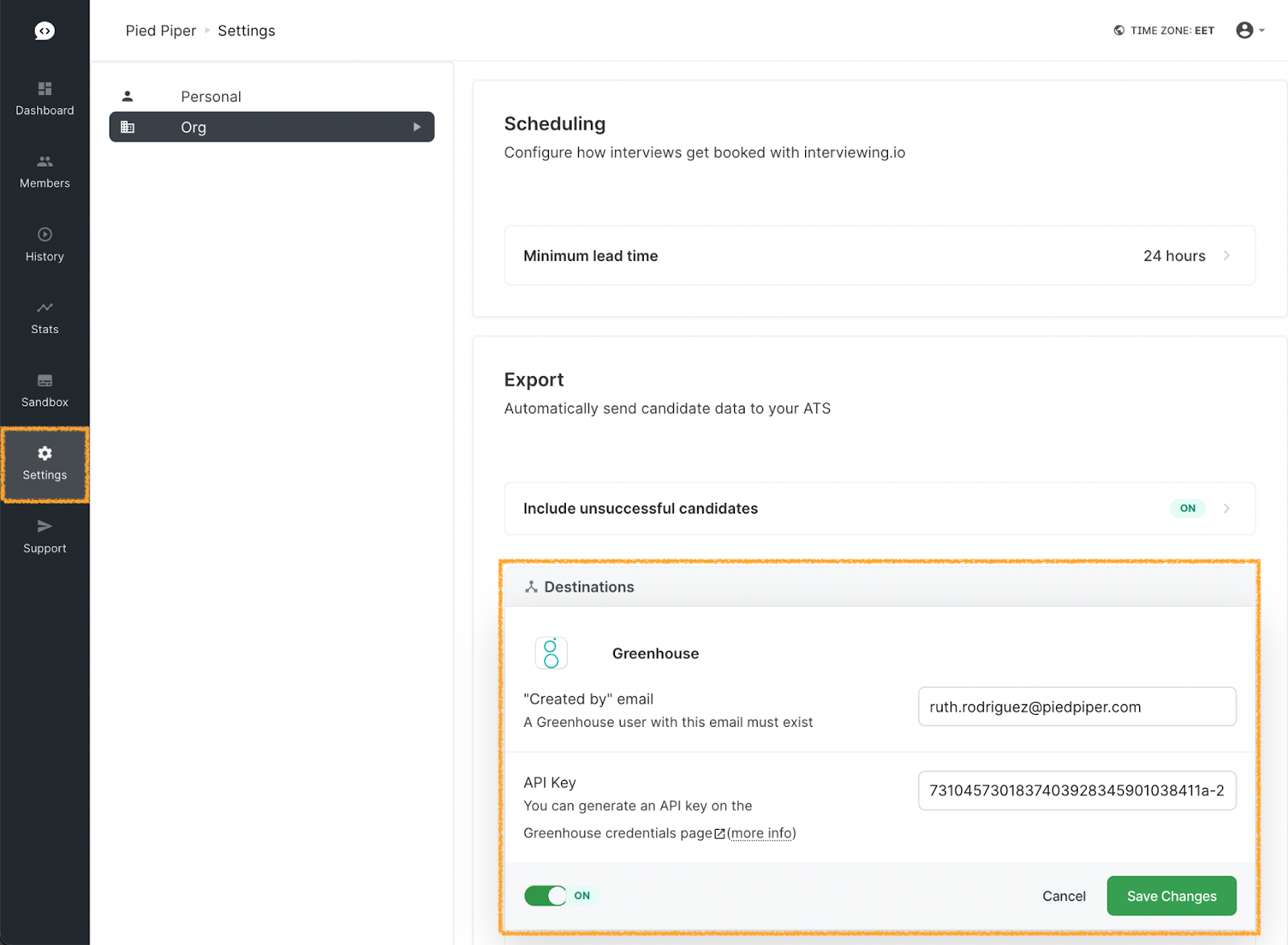Viewport: 1288px width, 945px height.
Task: Open Support paper-plane icon
Action: [45, 526]
